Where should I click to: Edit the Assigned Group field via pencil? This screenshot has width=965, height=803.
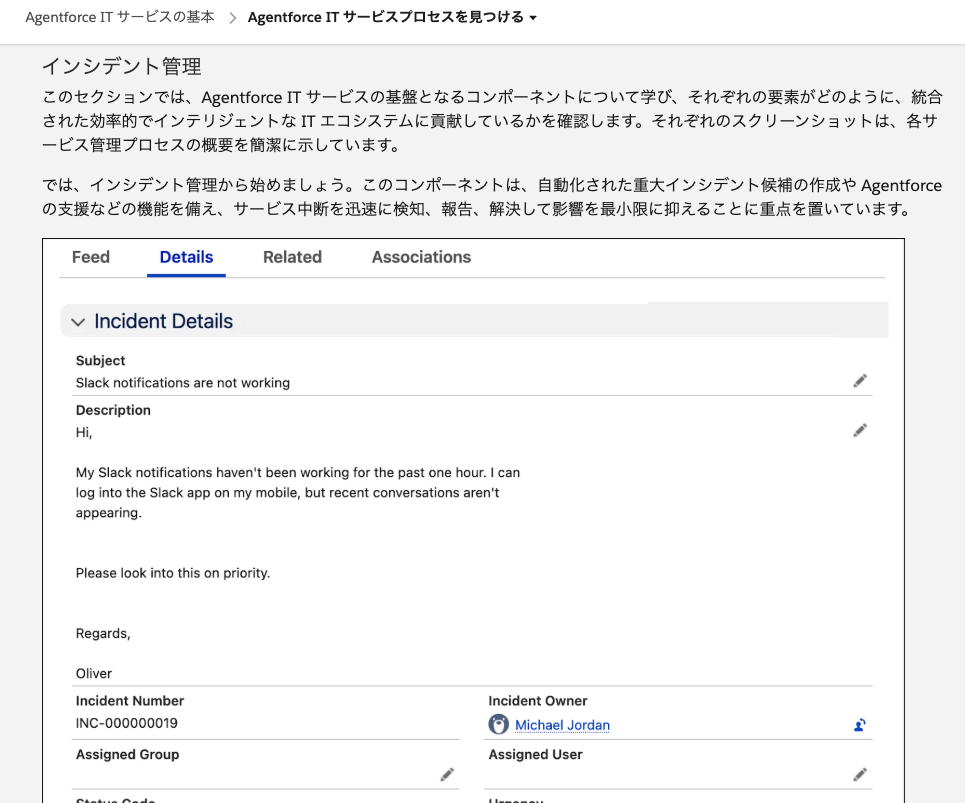(447, 774)
